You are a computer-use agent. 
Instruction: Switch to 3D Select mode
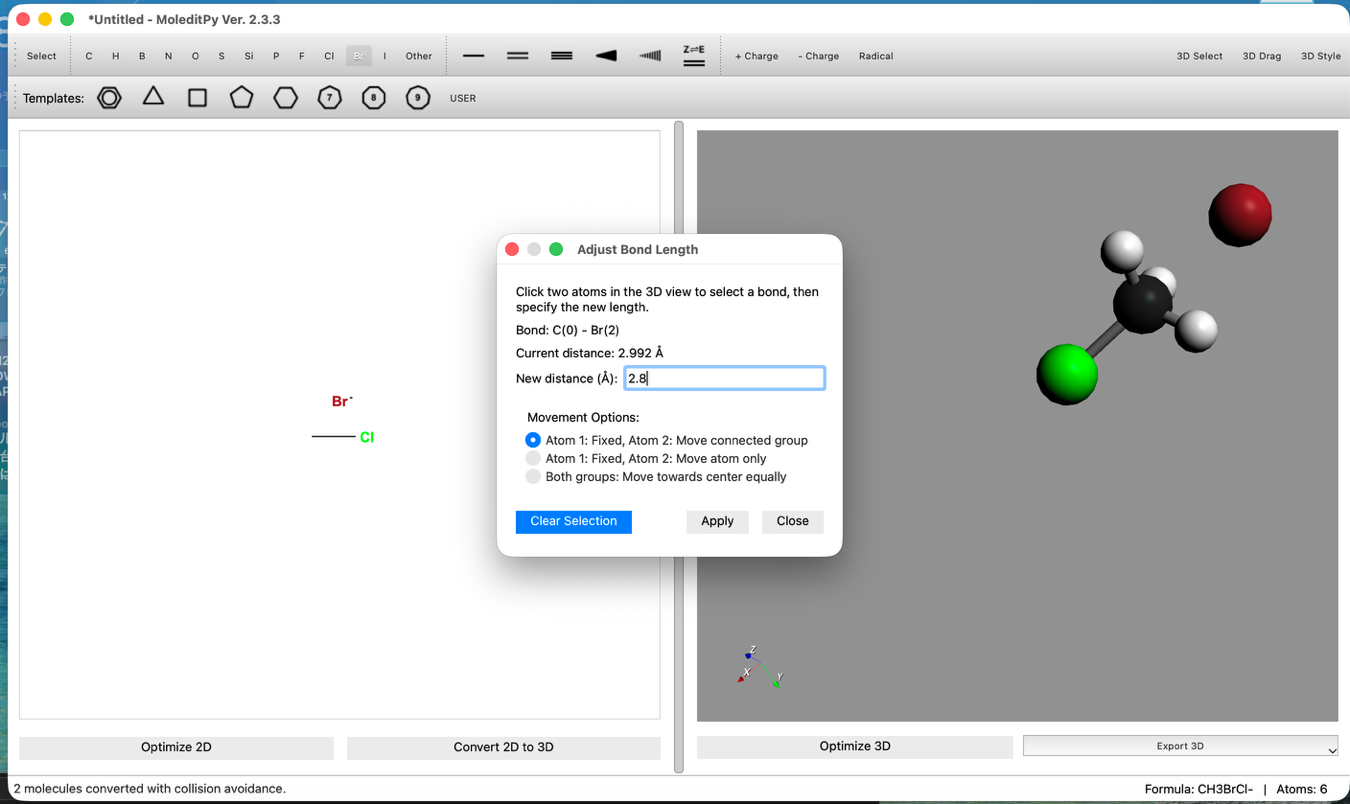(x=1199, y=56)
